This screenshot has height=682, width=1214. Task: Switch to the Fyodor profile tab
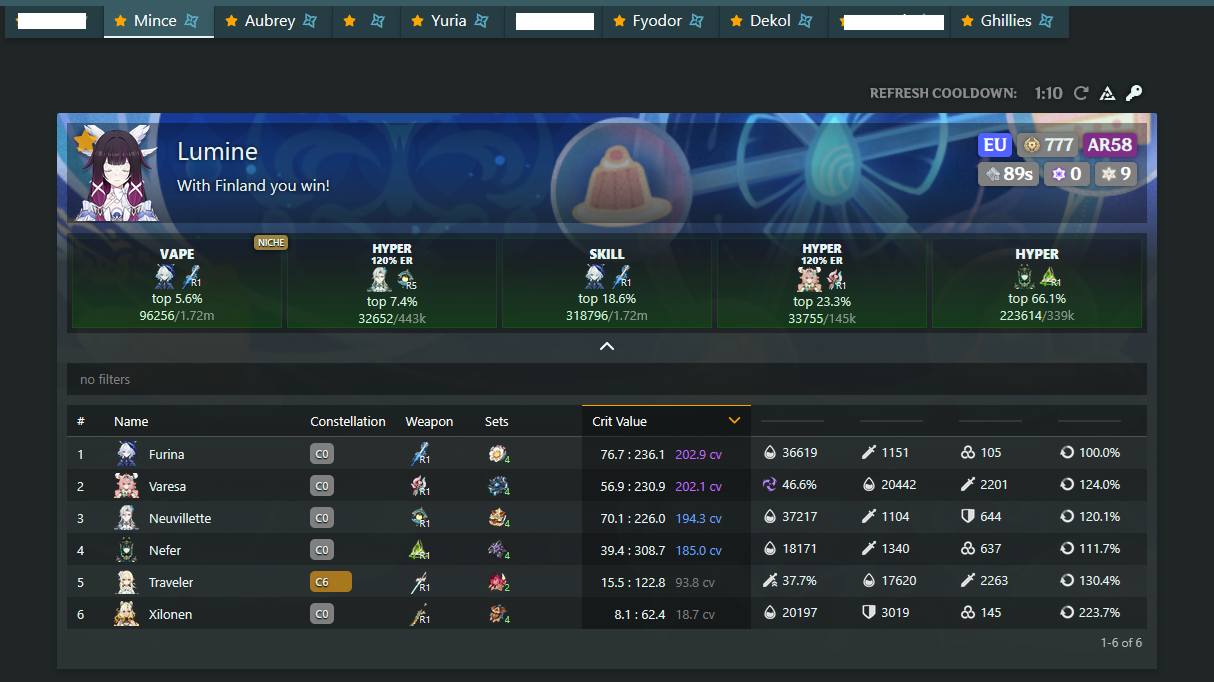point(661,21)
